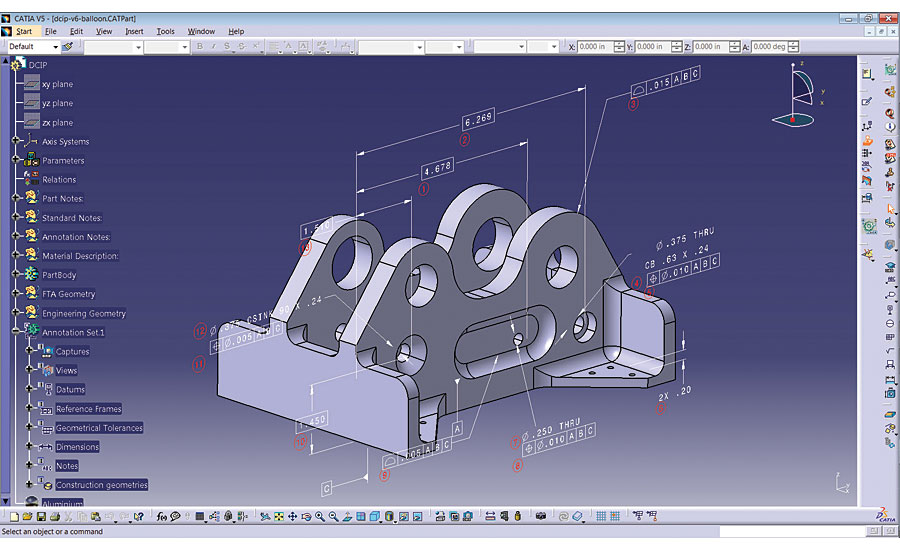Select the Reference Frames tree item
900x550 pixels.
(x=88, y=409)
